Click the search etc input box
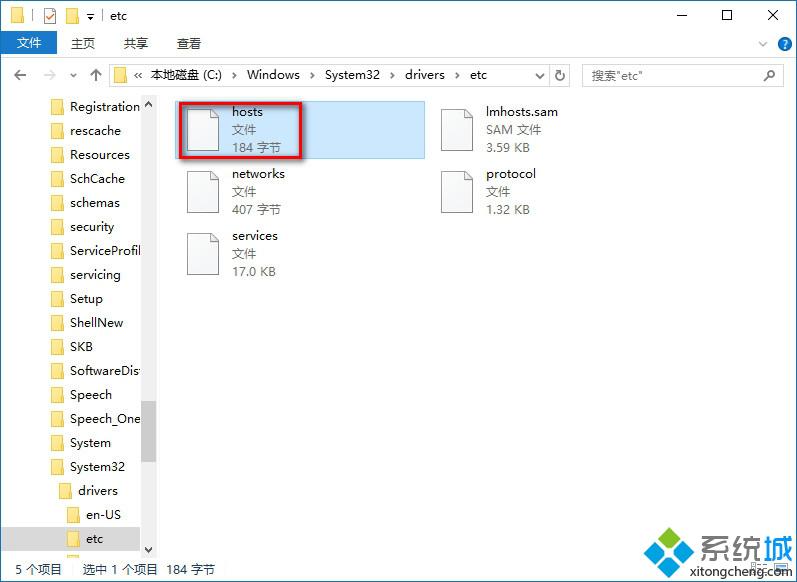 point(682,76)
